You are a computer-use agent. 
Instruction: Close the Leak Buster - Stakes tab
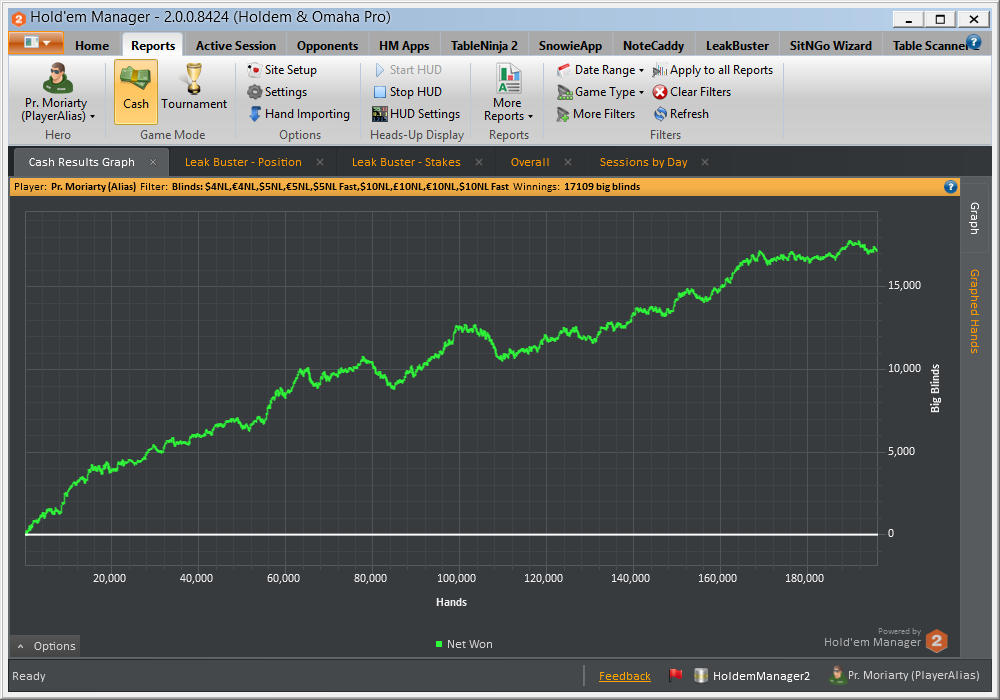(479, 162)
